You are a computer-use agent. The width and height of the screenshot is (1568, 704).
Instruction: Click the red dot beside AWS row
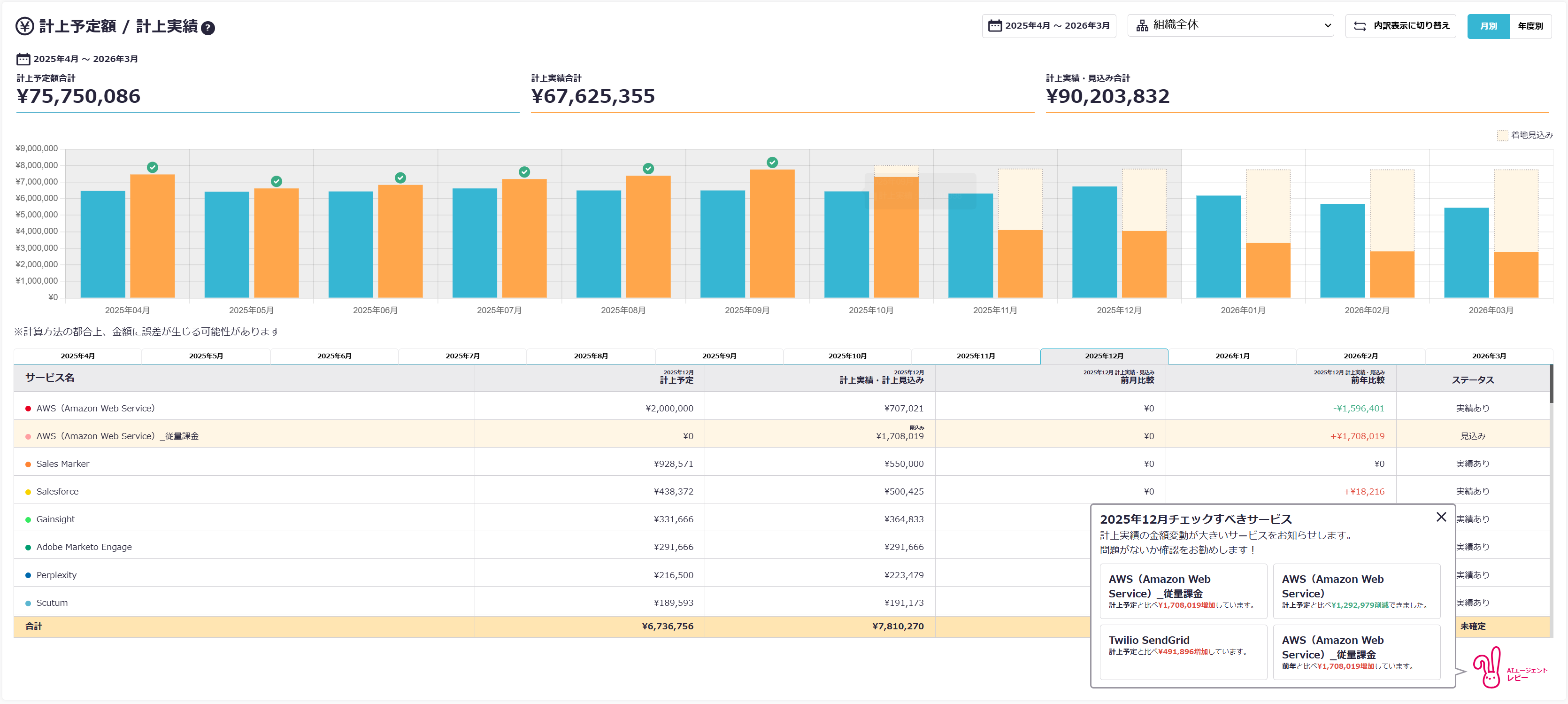pos(28,409)
